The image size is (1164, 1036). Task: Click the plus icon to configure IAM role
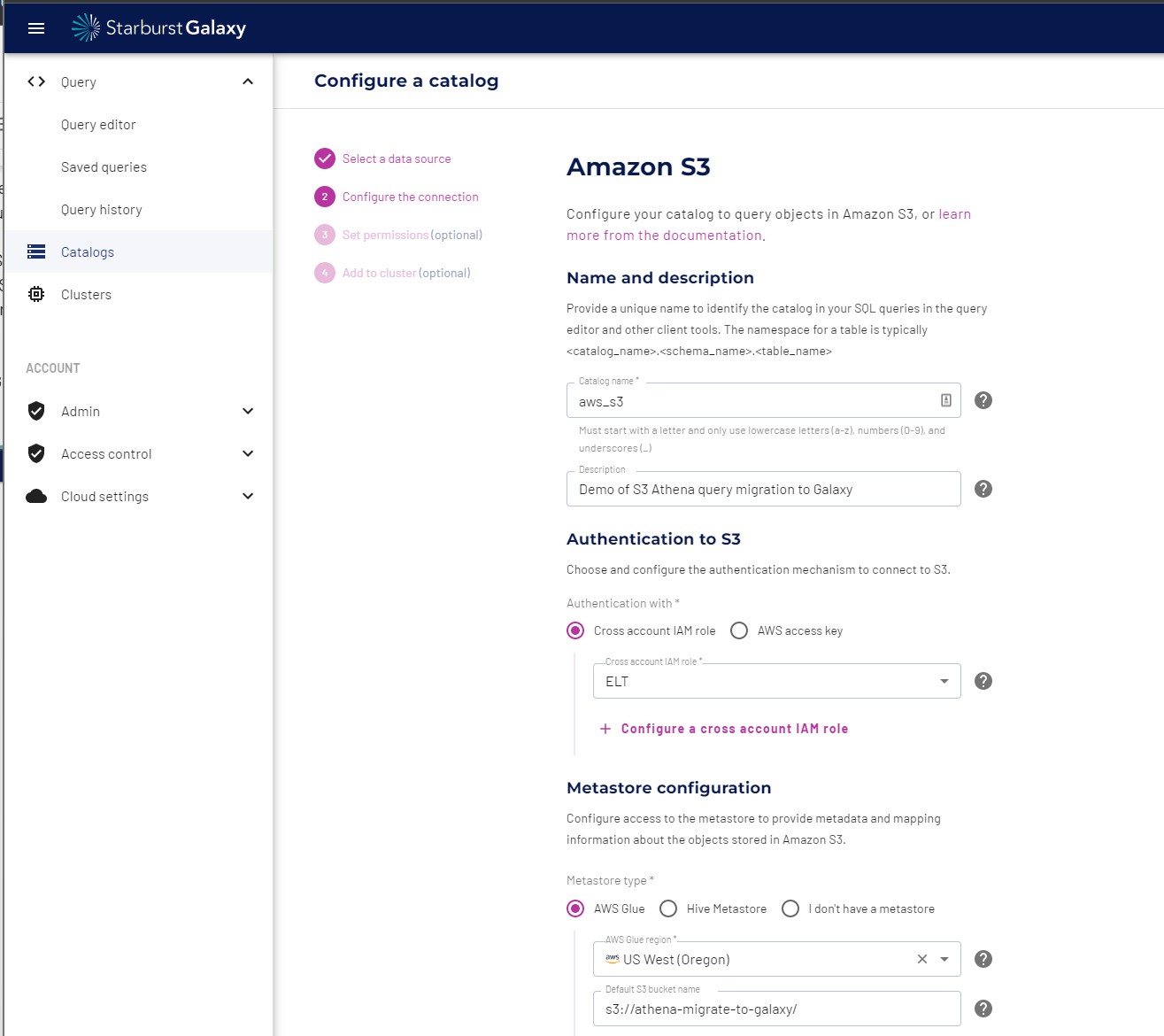605,729
